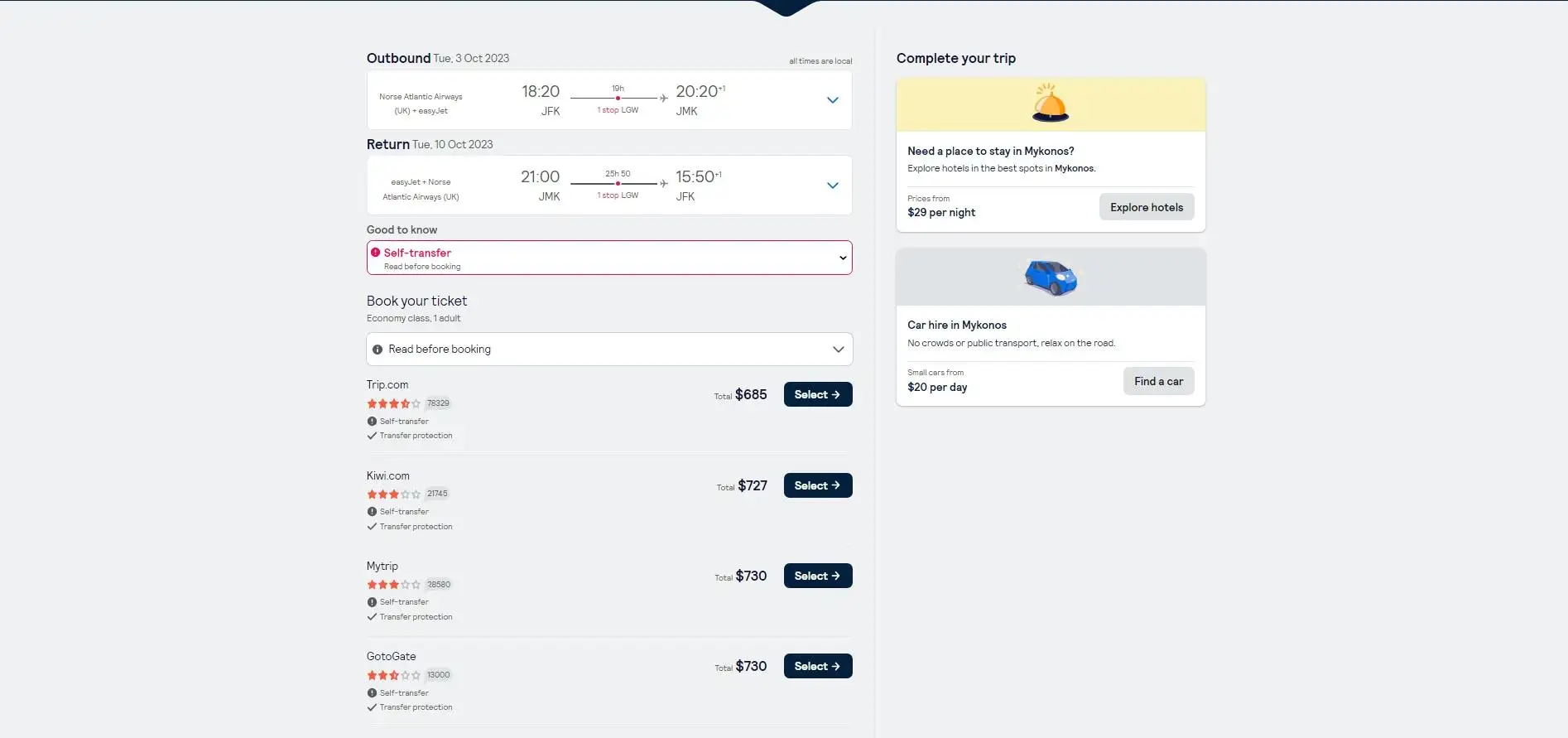Click the Explore hotels button
Image resolution: width=1568 pixels, height=738 pixels.
pyautogui.click(x=1147, y=207)
